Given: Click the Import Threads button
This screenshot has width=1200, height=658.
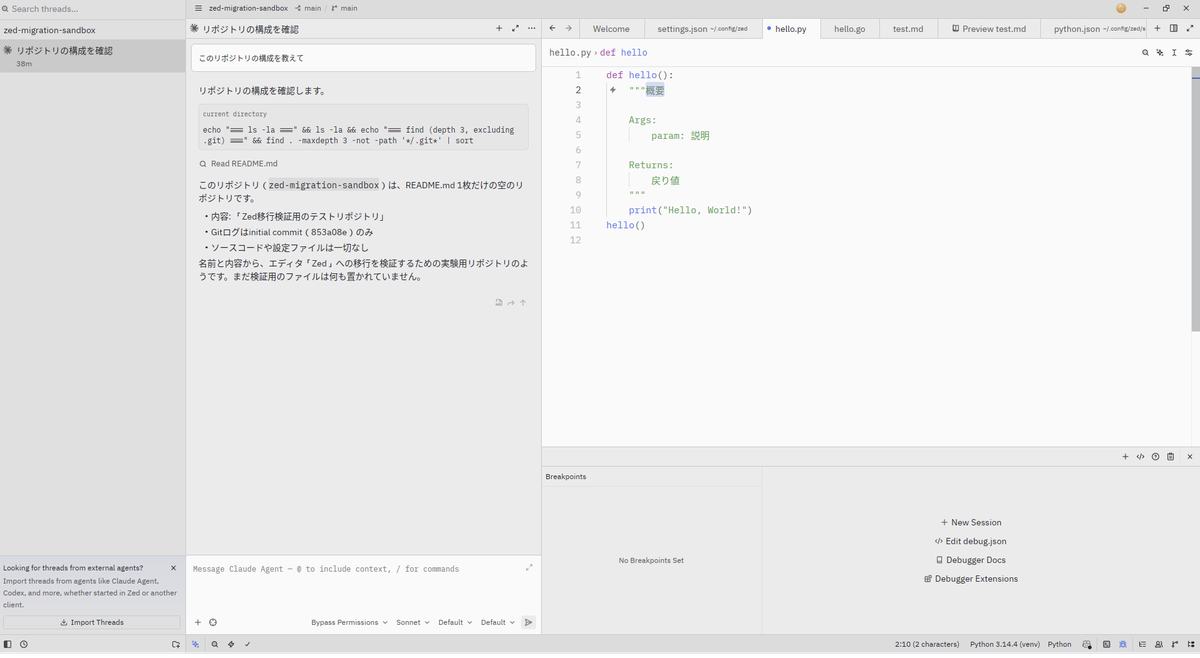Looking at the screenshot, I should coord(92,622).
